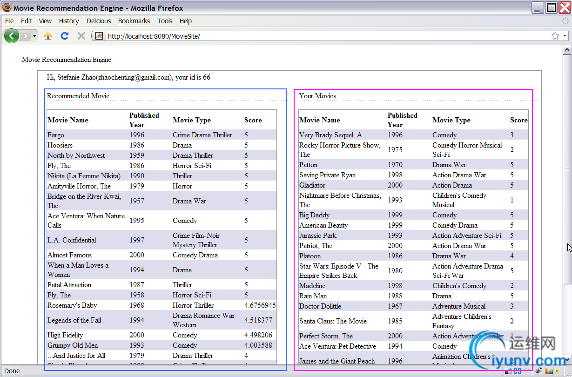Open the Tools menu
Viewport: 572px width, 377px height.
(165, 21)
